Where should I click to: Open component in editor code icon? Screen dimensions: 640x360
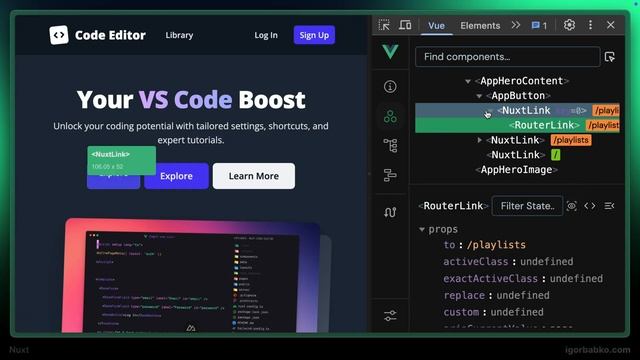pos(590,206)
